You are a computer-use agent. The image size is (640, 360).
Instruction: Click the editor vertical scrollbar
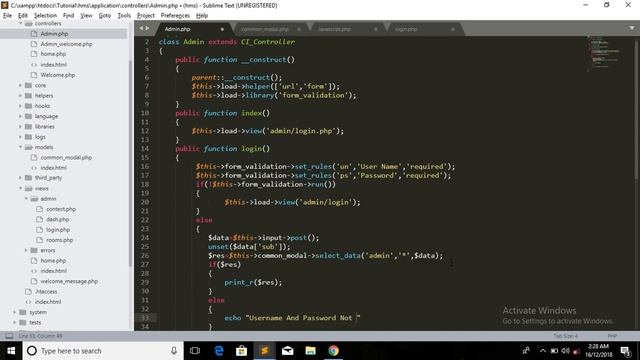[637, 109]
